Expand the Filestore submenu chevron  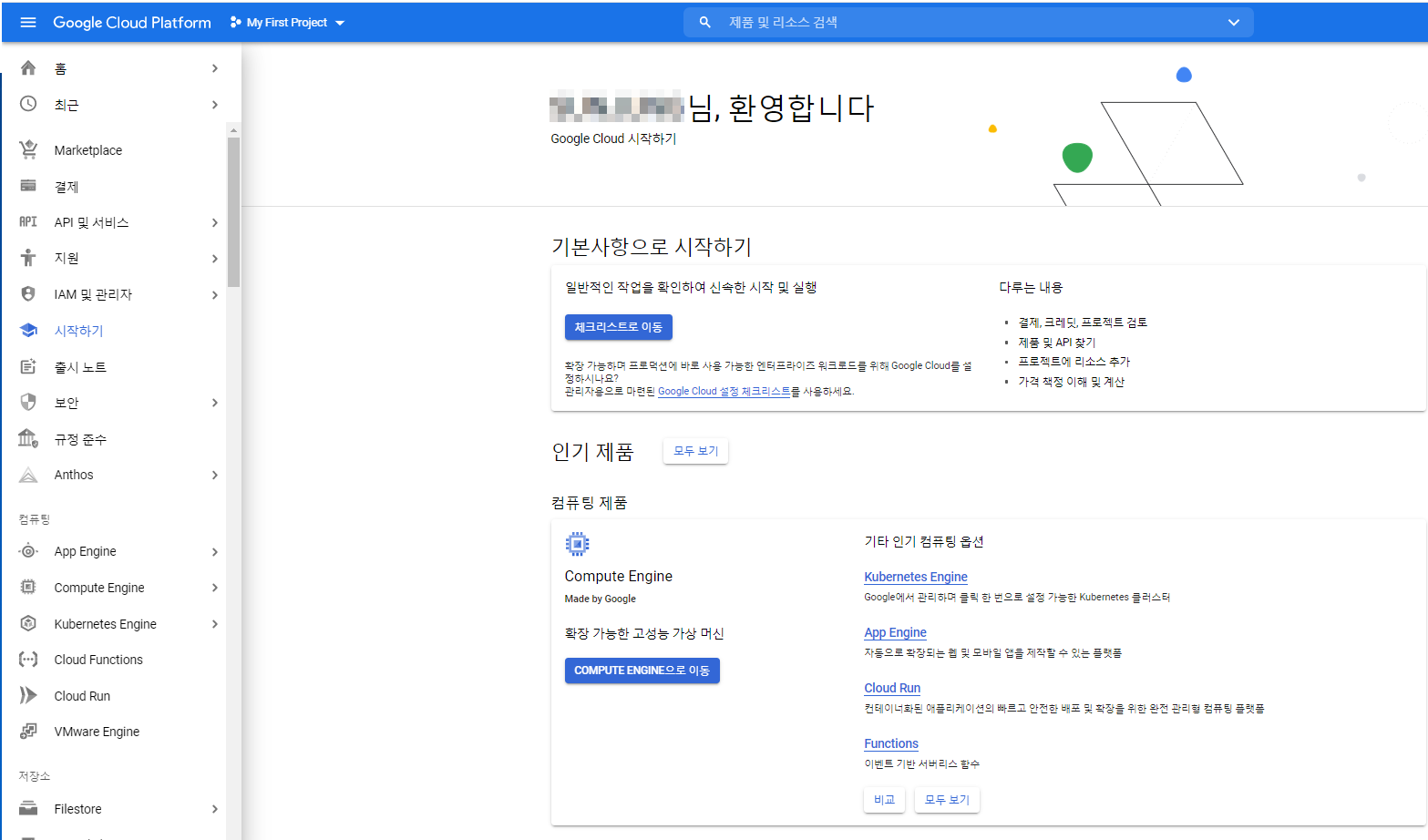click(x=215, y=809)
